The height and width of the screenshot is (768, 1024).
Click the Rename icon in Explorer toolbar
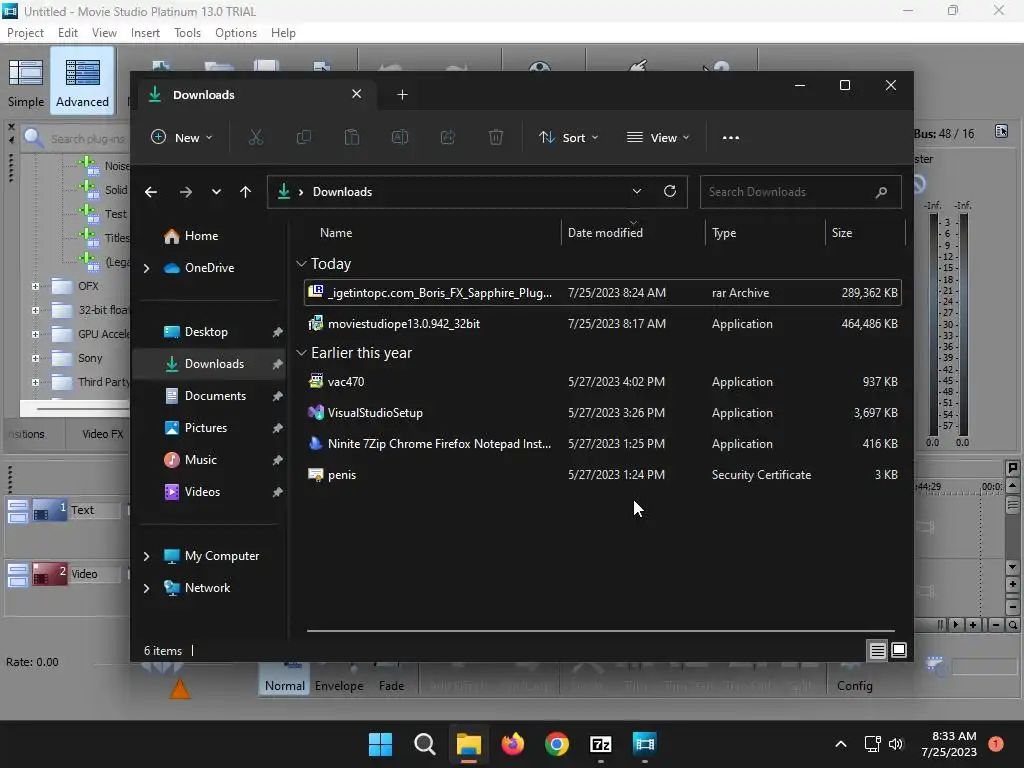tap(400, 137)
